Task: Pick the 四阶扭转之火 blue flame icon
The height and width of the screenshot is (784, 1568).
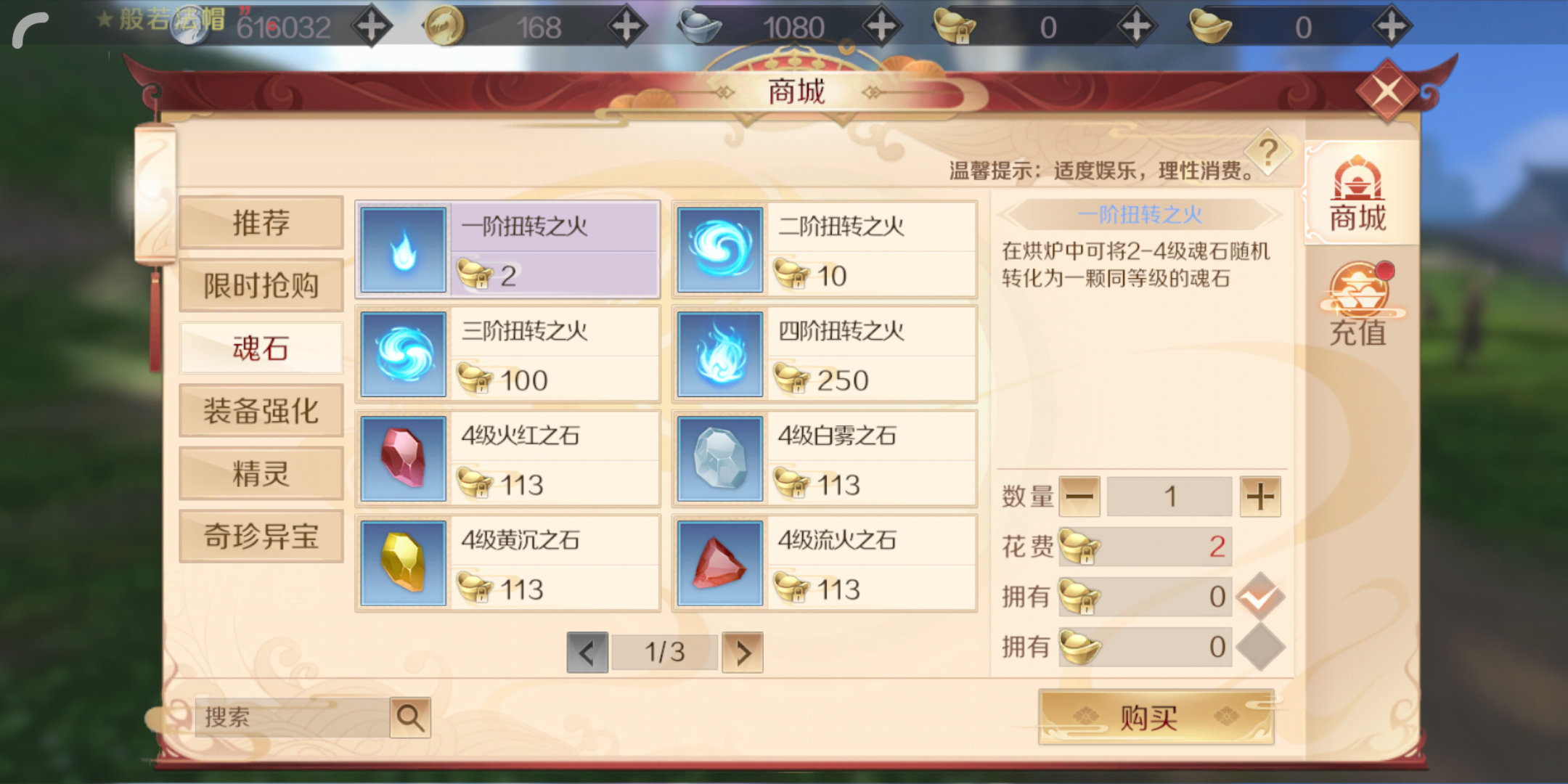Action: click(x=720, y=354)
